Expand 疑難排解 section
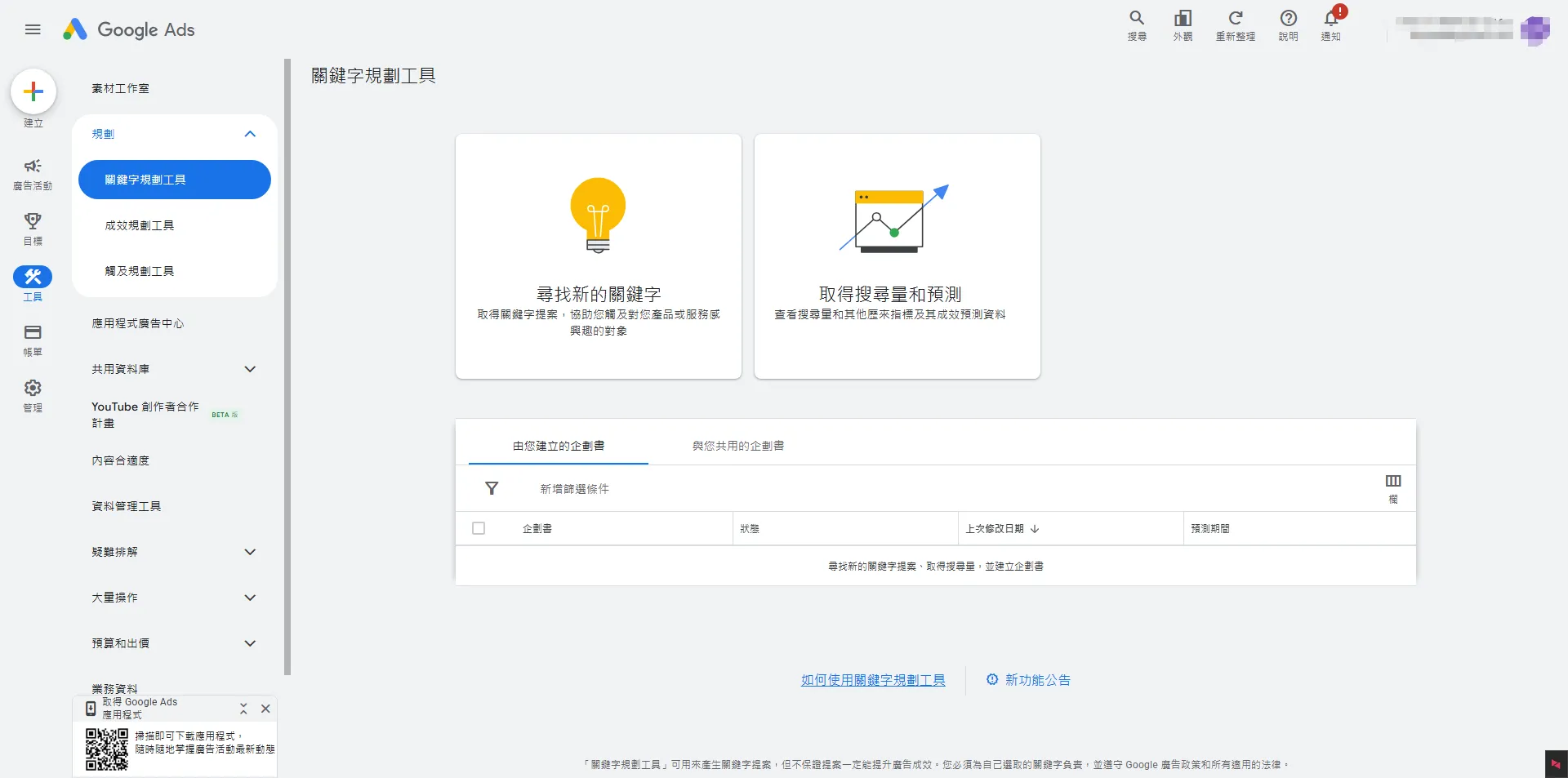Viewport: 1568px width, 778px height. click(x=250, y=552)
